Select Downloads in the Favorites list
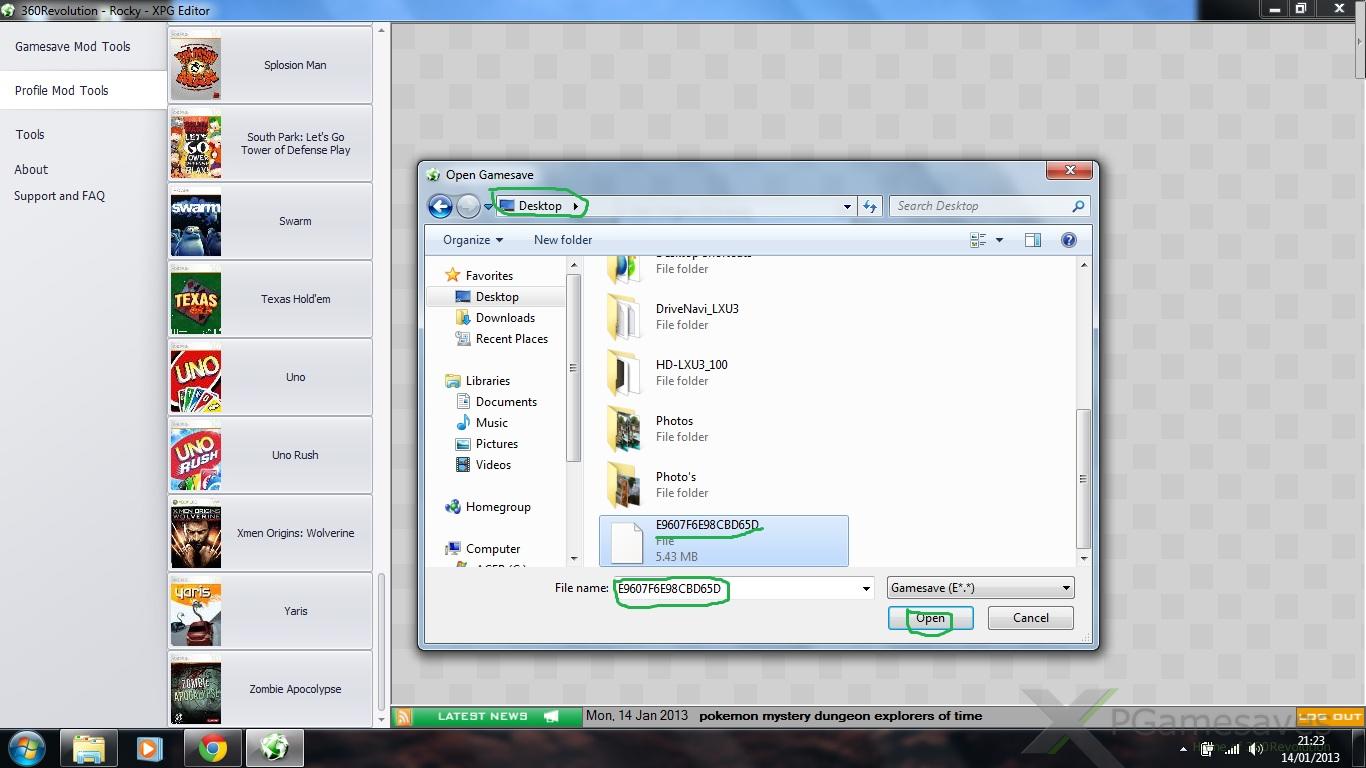The image size is (1366, 768). click(x=505, y=318)
